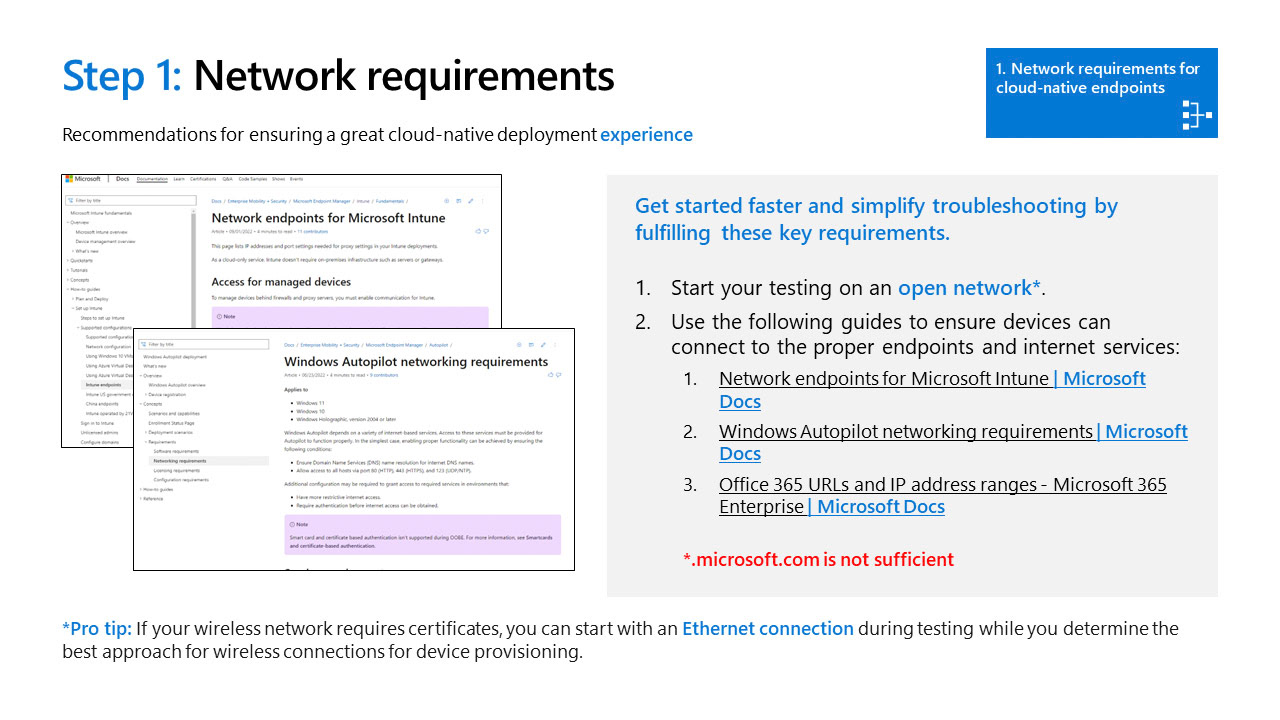Click 9 contributors link on Autopilot article
The image size is (1280, 720).
(384, 375)
